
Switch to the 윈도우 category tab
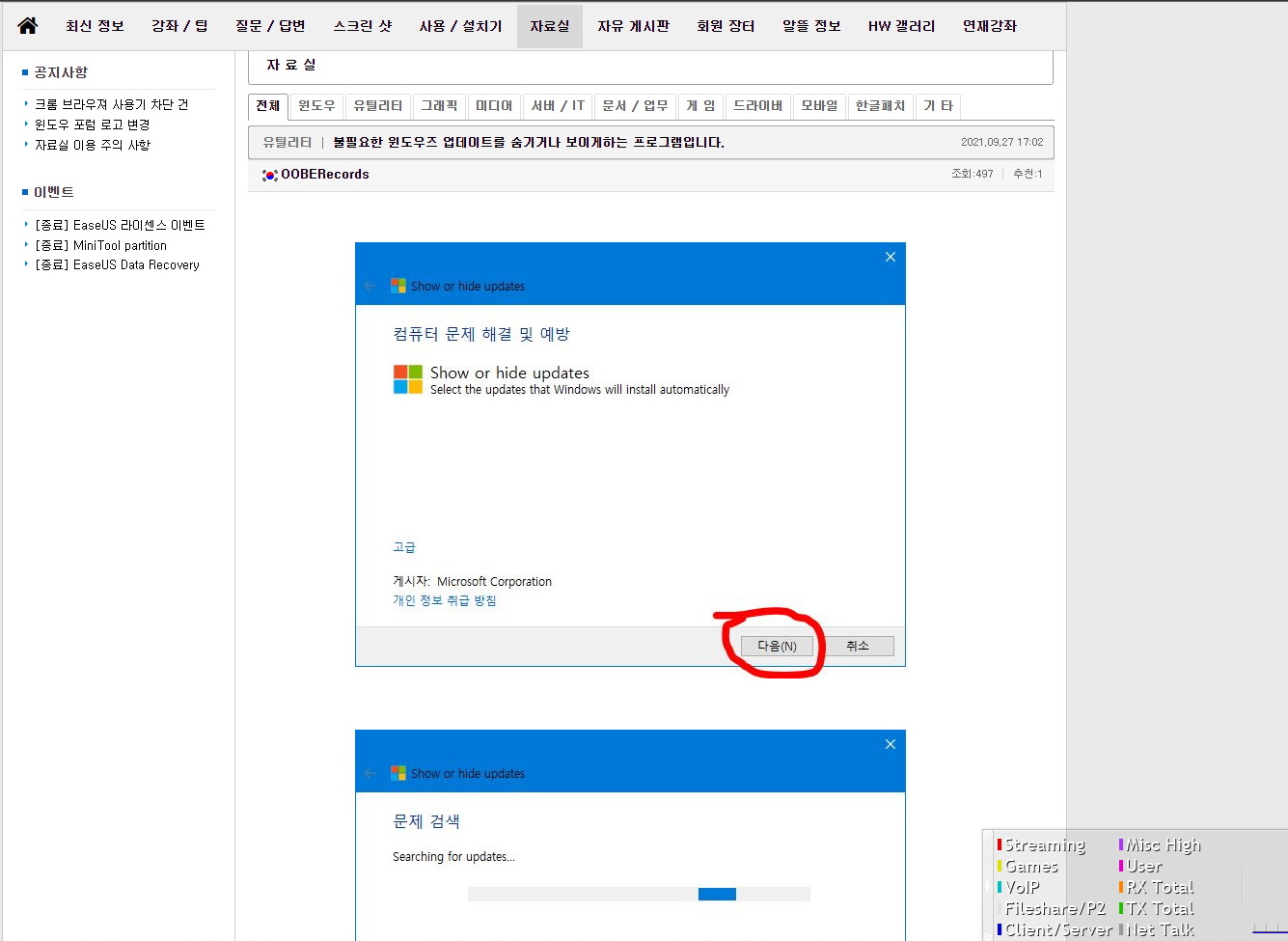pyautogui.click(x=316, y=106)
